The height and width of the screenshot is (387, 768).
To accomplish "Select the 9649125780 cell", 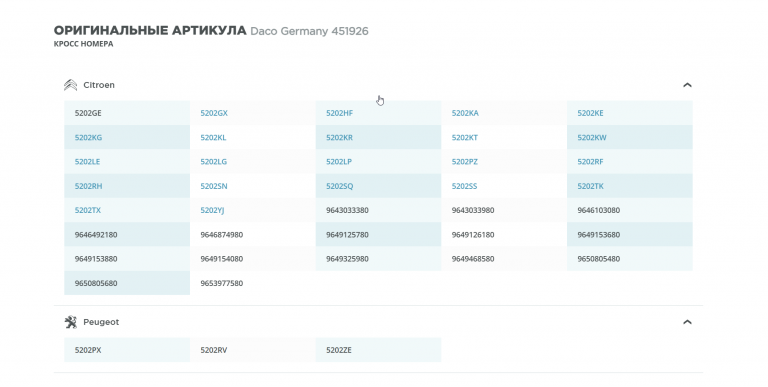I will (x=378, y=235).
